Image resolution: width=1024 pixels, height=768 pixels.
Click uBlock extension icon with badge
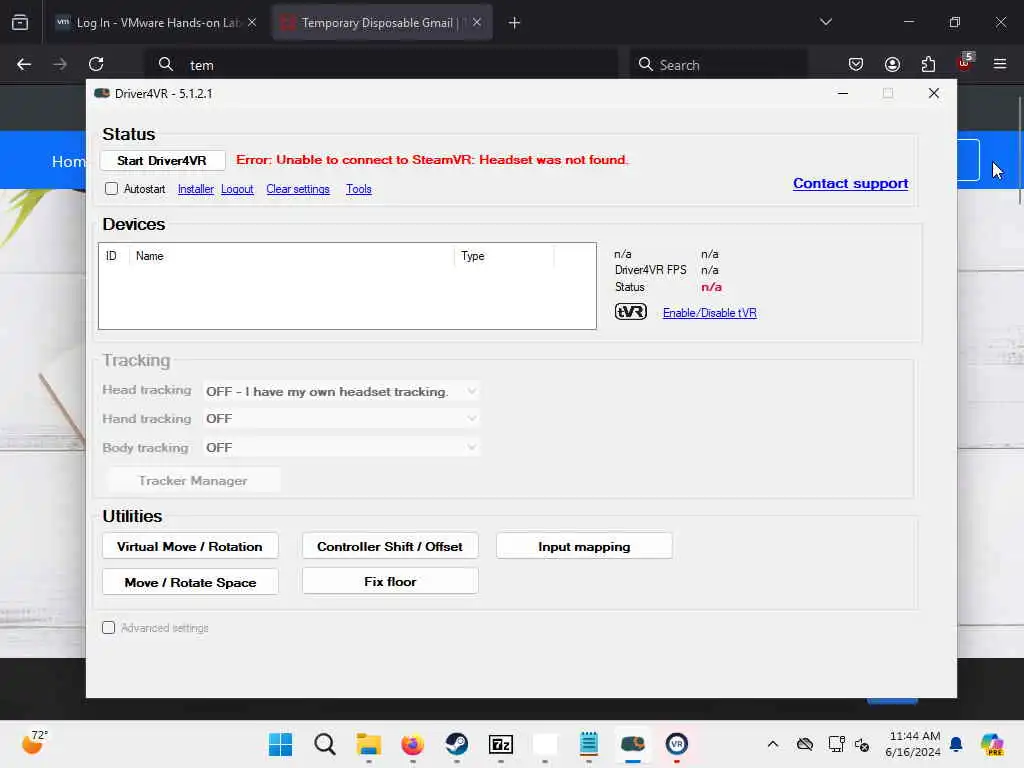[965, 63]
